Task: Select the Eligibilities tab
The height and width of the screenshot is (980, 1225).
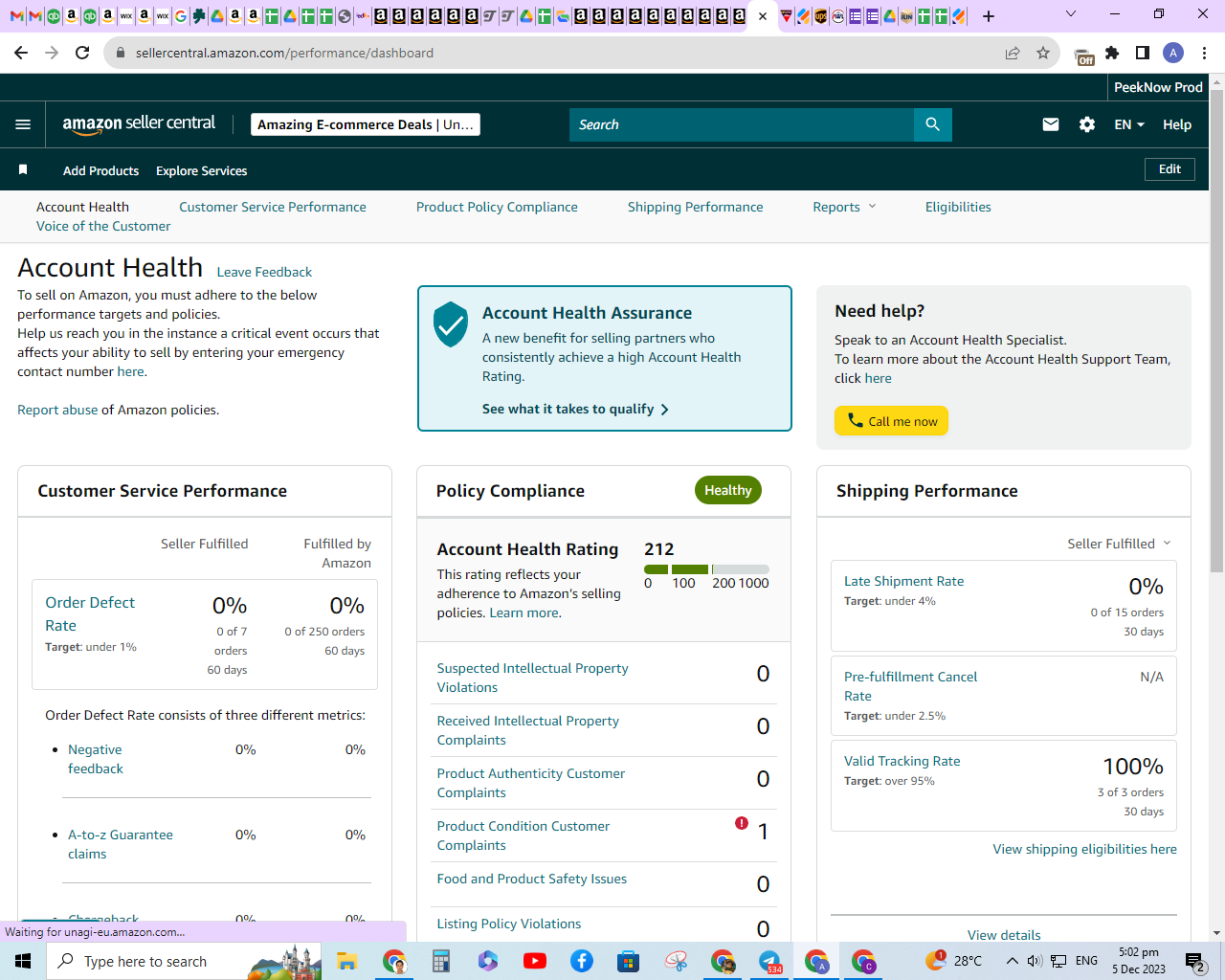Action: (958, 207)
